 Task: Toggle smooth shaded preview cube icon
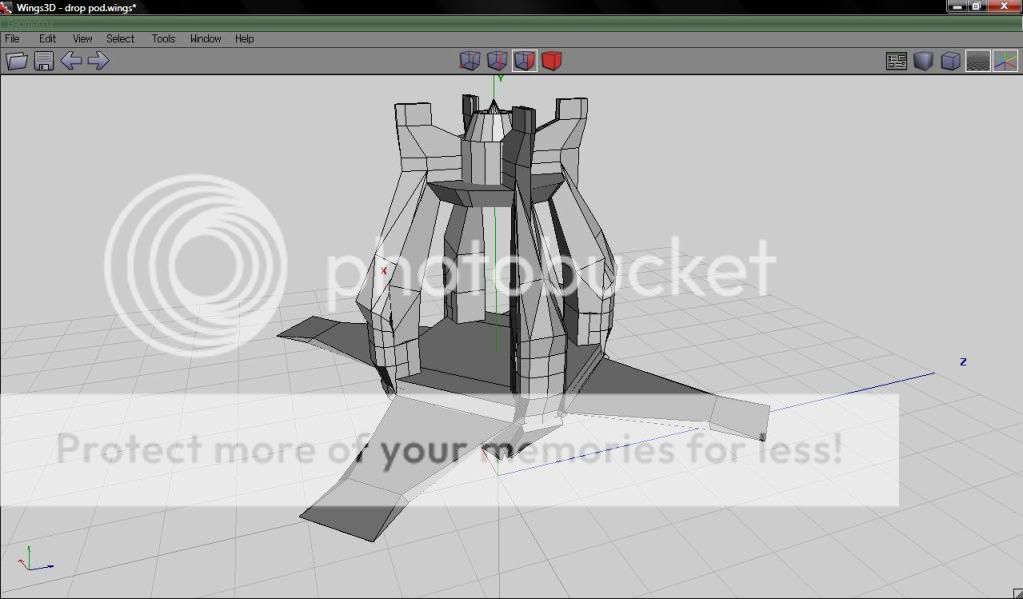click(x=923, y=61)
